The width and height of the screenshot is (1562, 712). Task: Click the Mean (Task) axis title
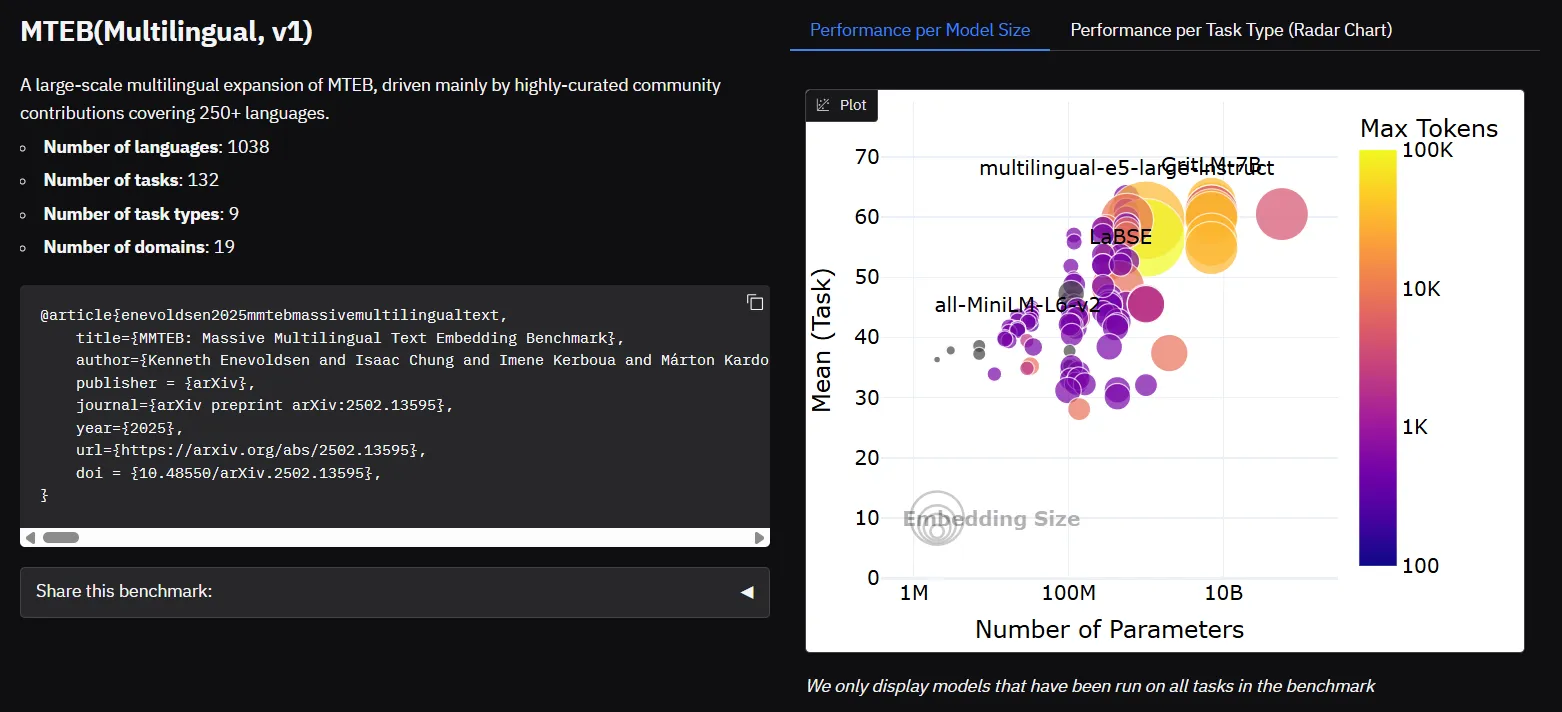coord(822,340)
